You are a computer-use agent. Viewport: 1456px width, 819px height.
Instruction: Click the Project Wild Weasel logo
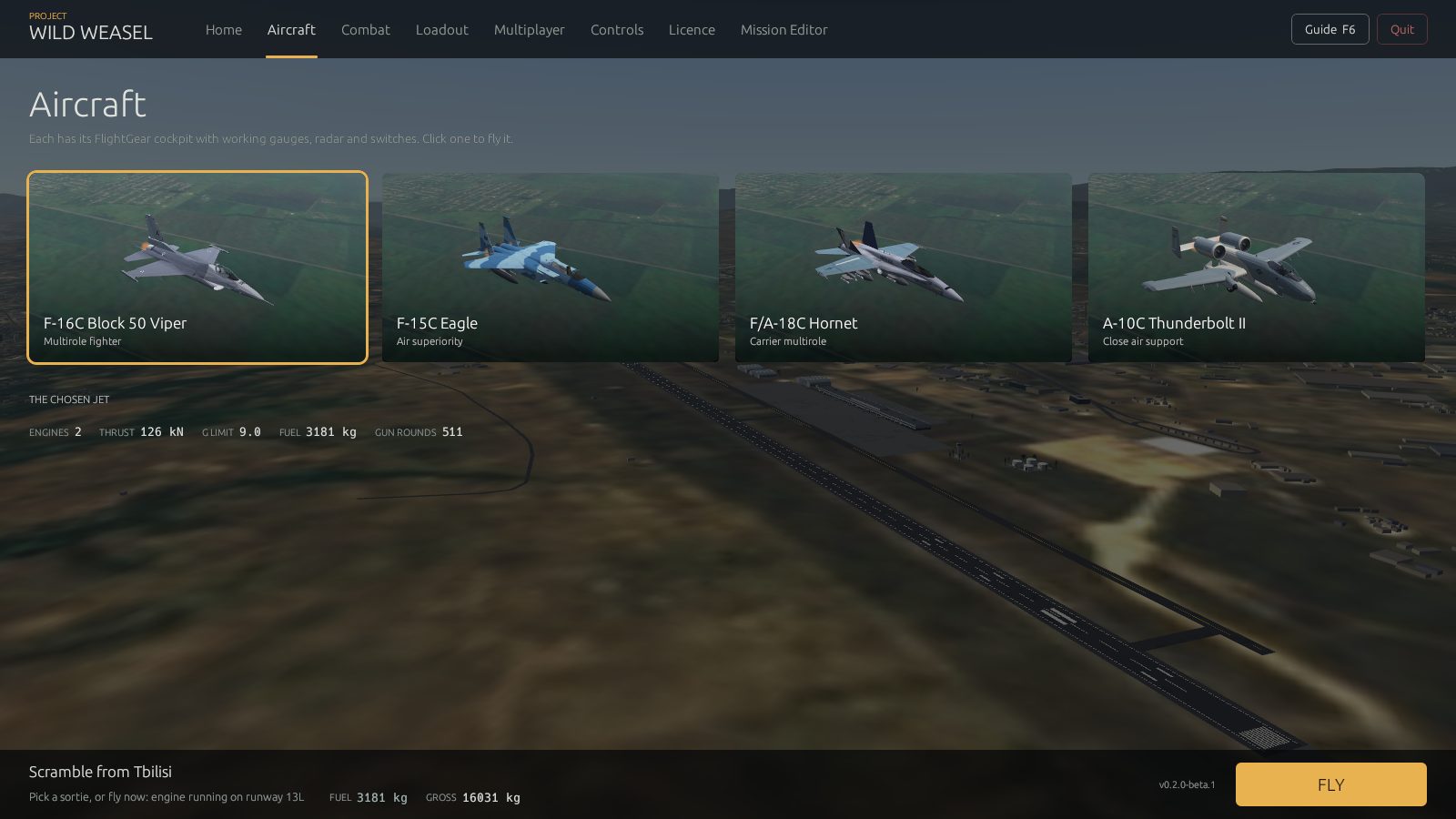point(90,27)
